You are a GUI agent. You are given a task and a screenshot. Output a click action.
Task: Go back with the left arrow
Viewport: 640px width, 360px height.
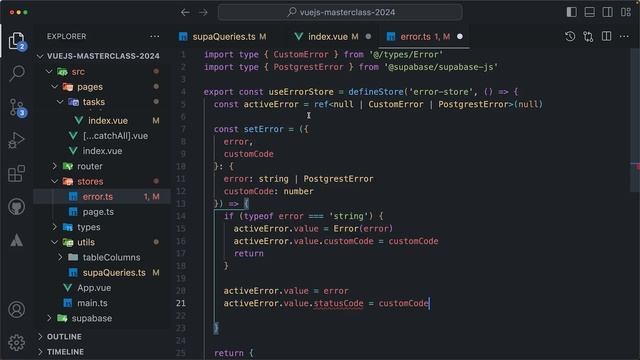pos(185,12)
